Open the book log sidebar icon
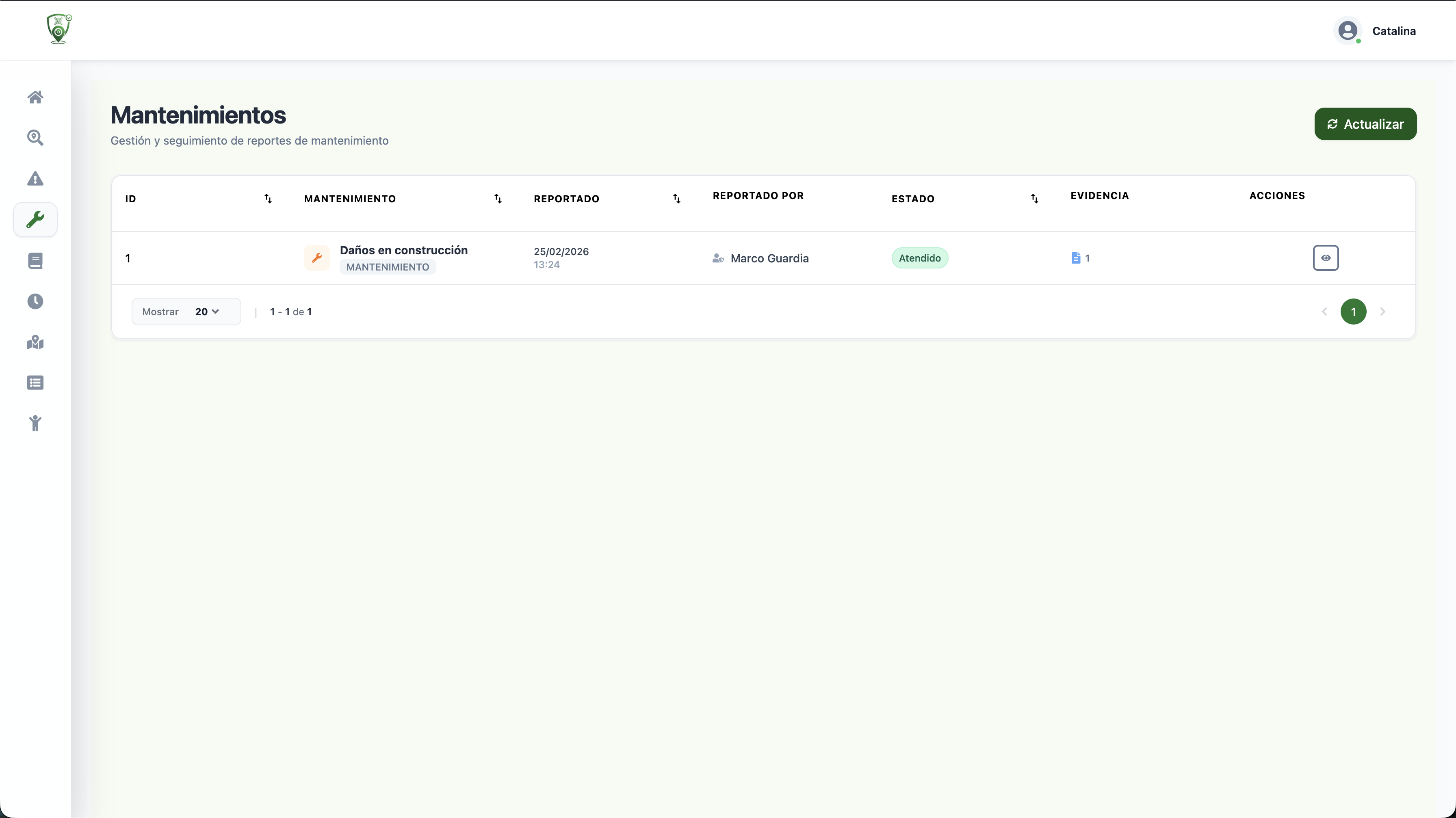The height and width of the screenshot is (818, 1456). click(x=35, y=260)
